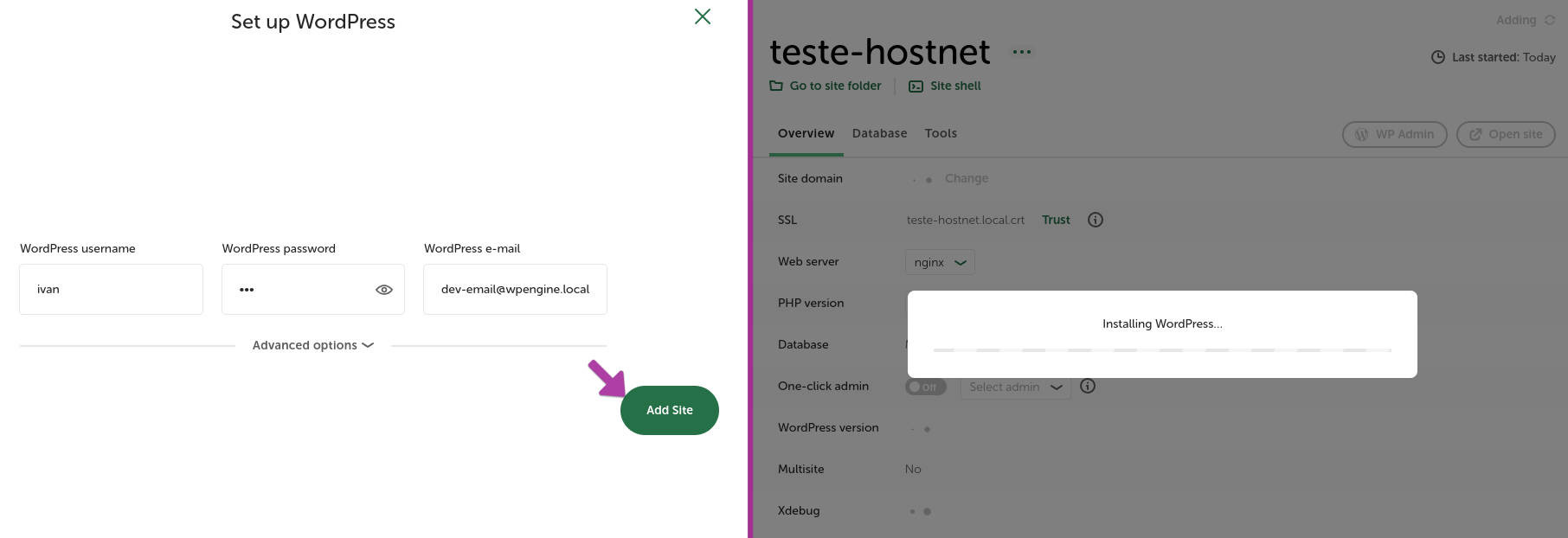The height and width of the screenshot is (538, 1568).
Task: Click Trust for the SSL certificate
Action: coord(1056,220)
